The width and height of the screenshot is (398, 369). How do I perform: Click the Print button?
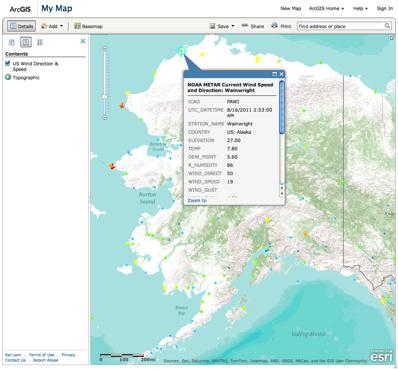(x=281, y=26)
